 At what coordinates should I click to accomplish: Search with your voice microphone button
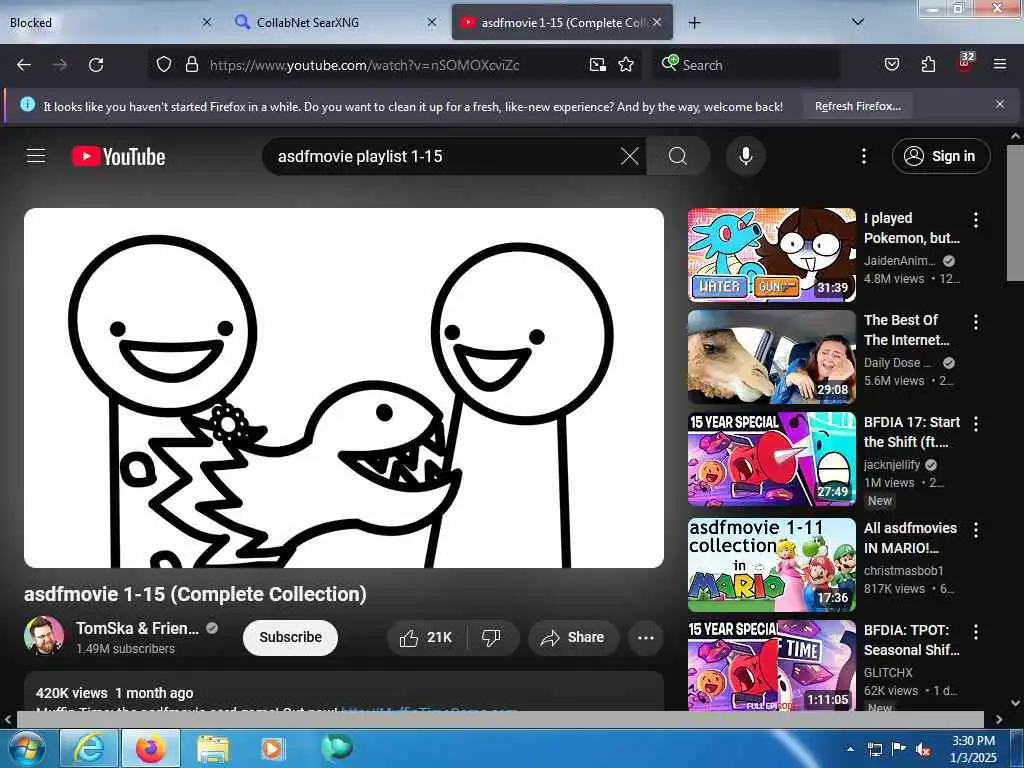[x=745, y=156]
